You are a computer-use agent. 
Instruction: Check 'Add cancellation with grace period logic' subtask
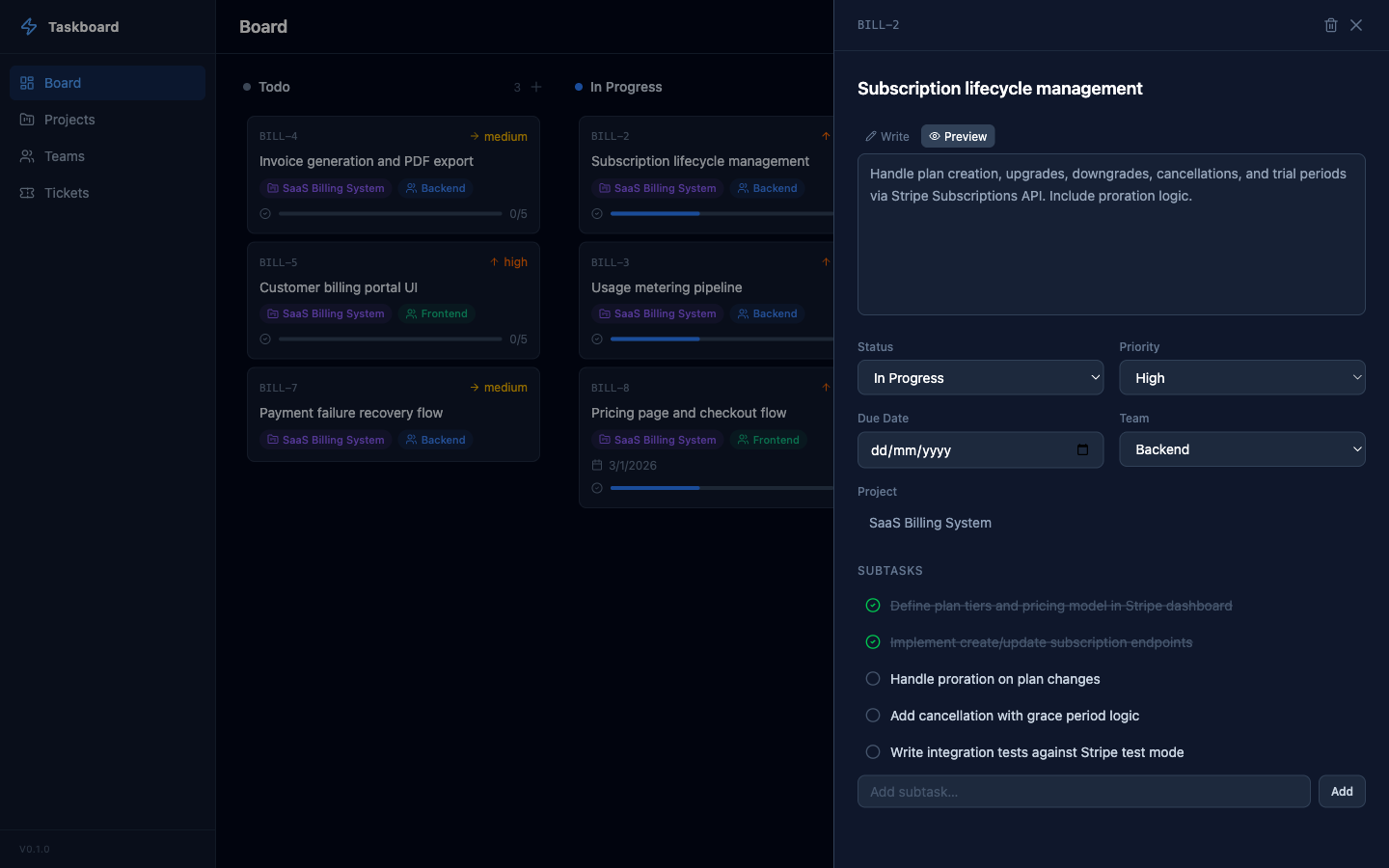873,716
